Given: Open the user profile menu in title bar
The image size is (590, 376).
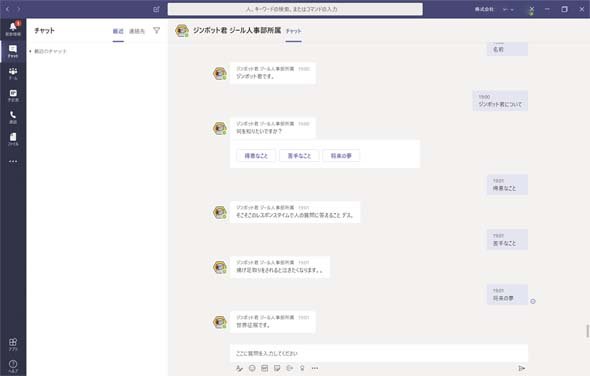Looking at the screenshot, I should pyautogui.click(x=531, y=9).
